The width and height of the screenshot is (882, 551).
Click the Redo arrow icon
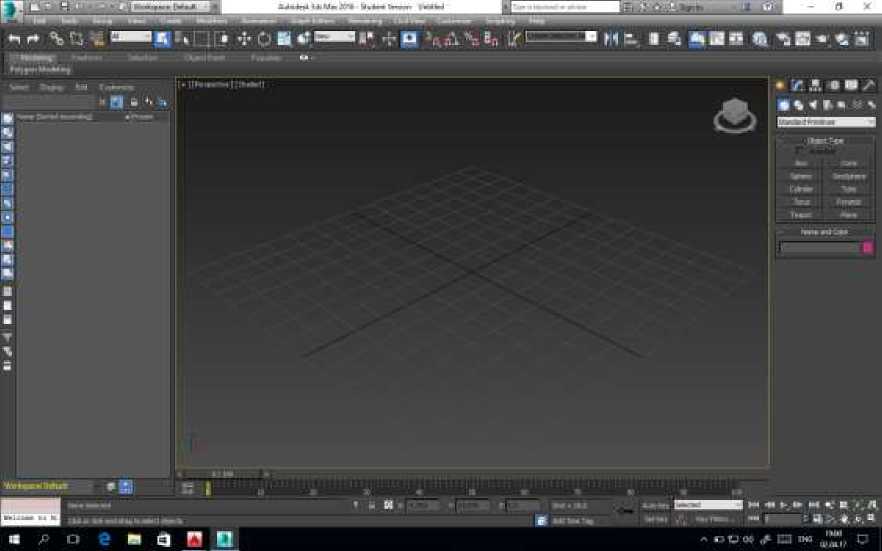tap(33, 39)
